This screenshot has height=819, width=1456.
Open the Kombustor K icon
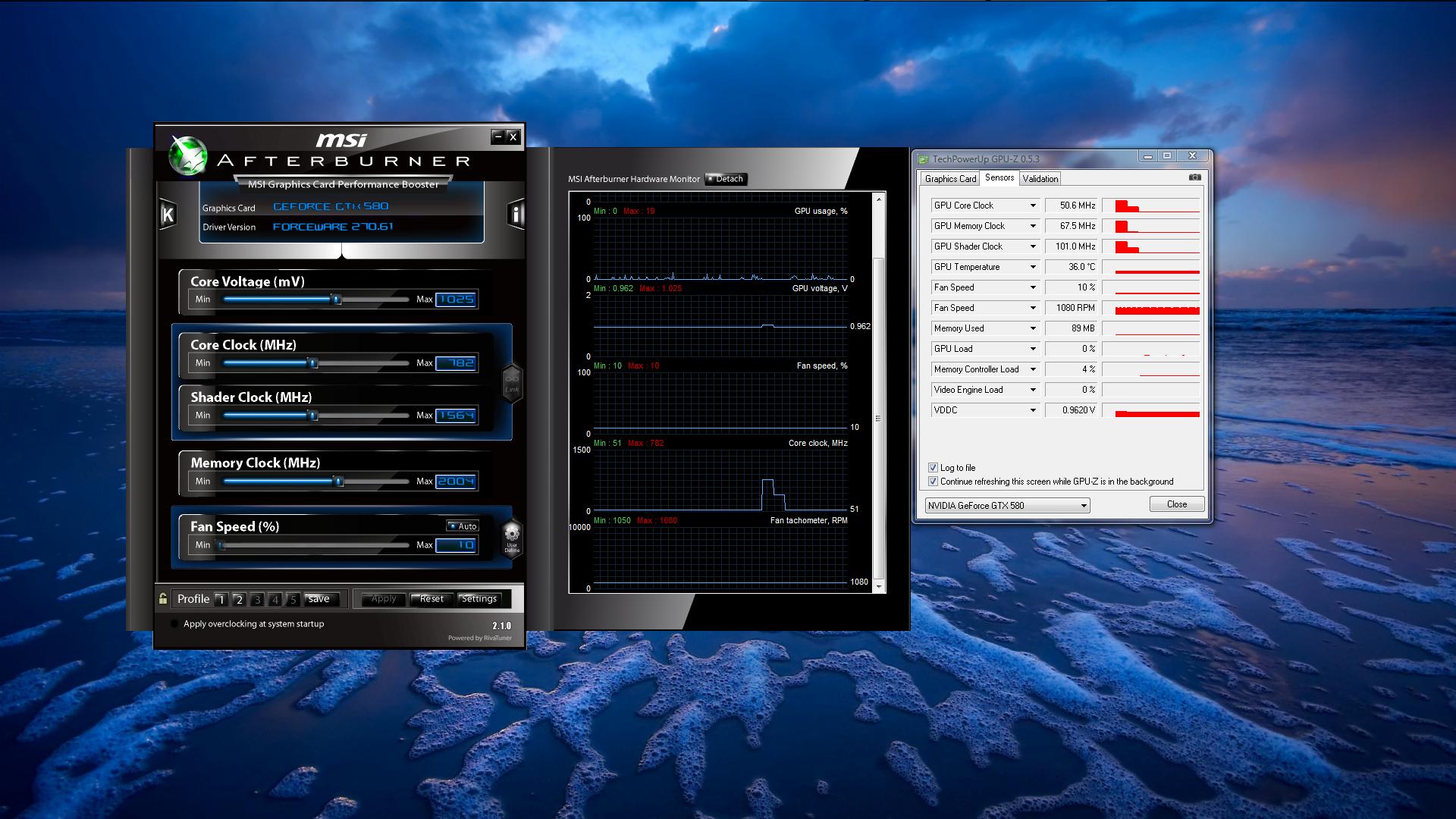point(168,215)
